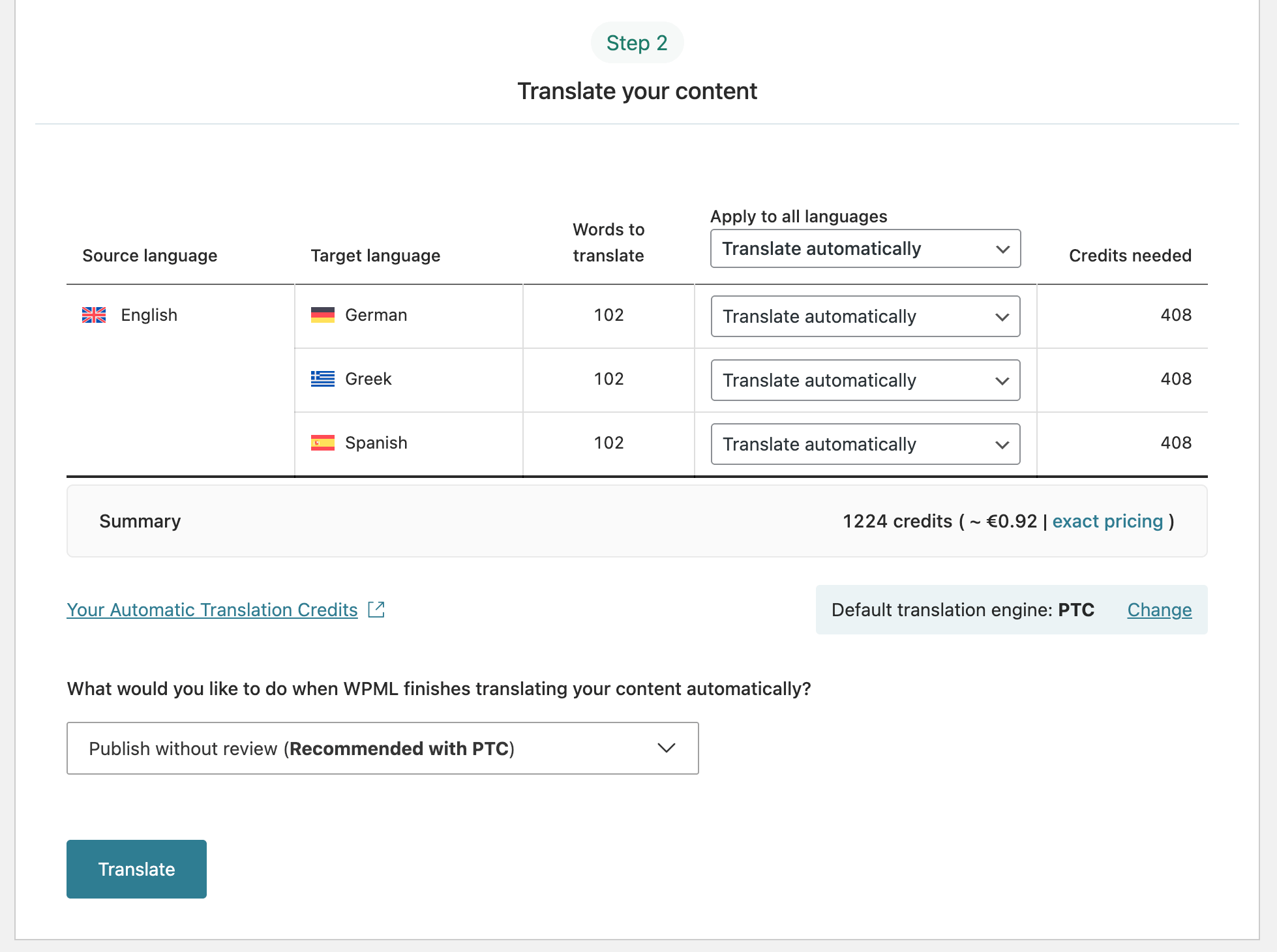Click the Default translation engine PTC label
Screen dimensions: 1277x952
[x=962, y=610]
